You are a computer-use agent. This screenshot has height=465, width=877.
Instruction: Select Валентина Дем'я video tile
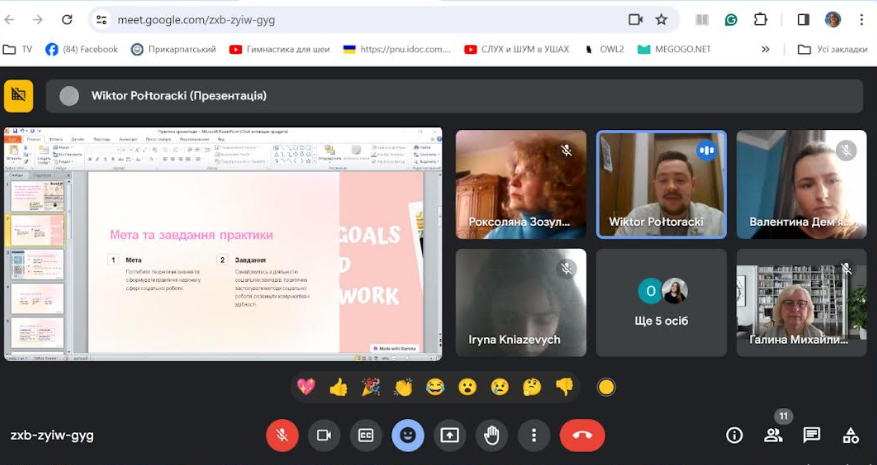(x=801, y=185)
